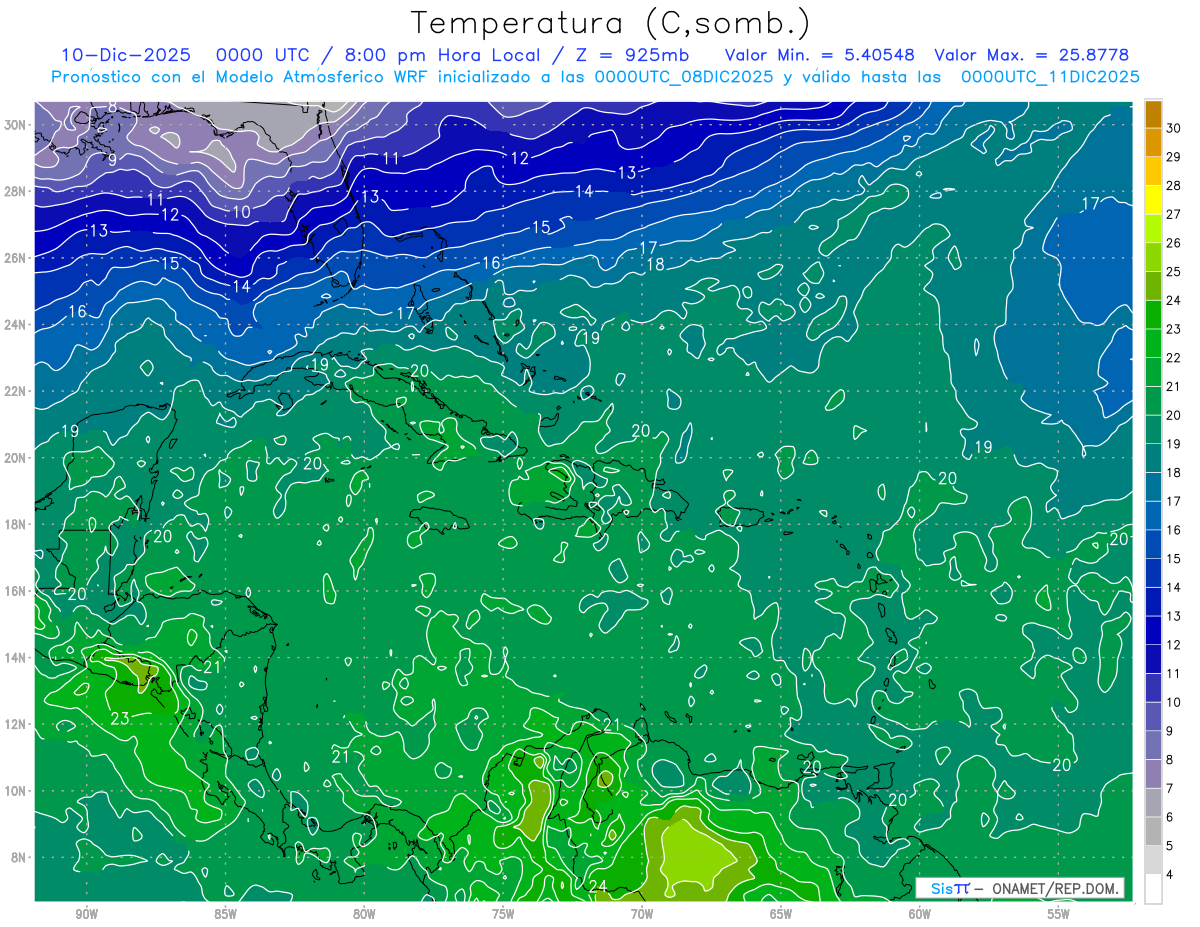1200x927 pixels.
Task: Click the '10N' latitude axis label
Action: tap(17, 791)
